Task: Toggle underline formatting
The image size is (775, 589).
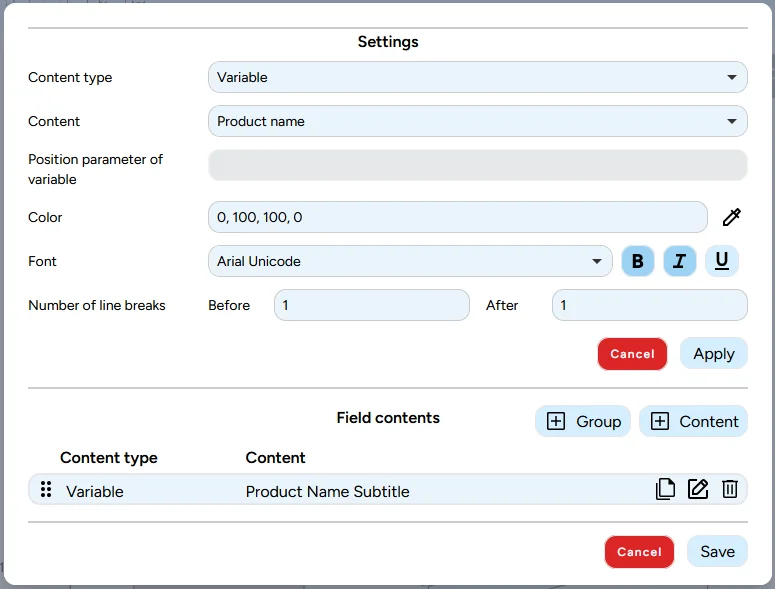Action: click(722, 261)
